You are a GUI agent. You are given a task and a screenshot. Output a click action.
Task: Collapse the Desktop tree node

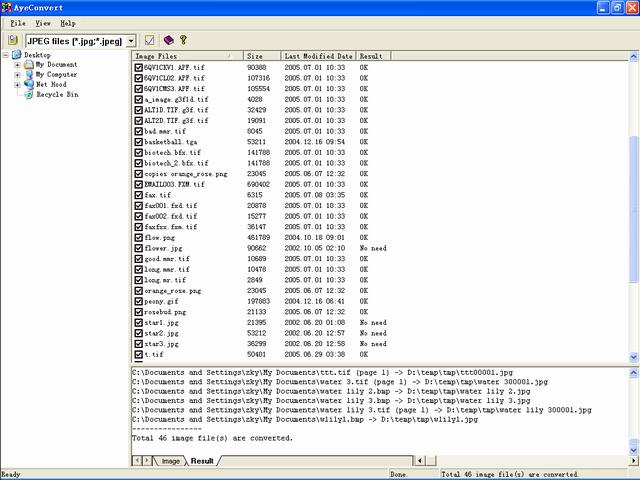tap(6, 55)
